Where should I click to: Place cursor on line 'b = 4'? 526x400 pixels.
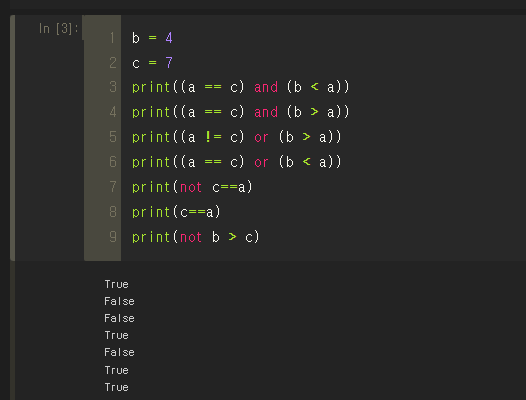pos(152,38)
